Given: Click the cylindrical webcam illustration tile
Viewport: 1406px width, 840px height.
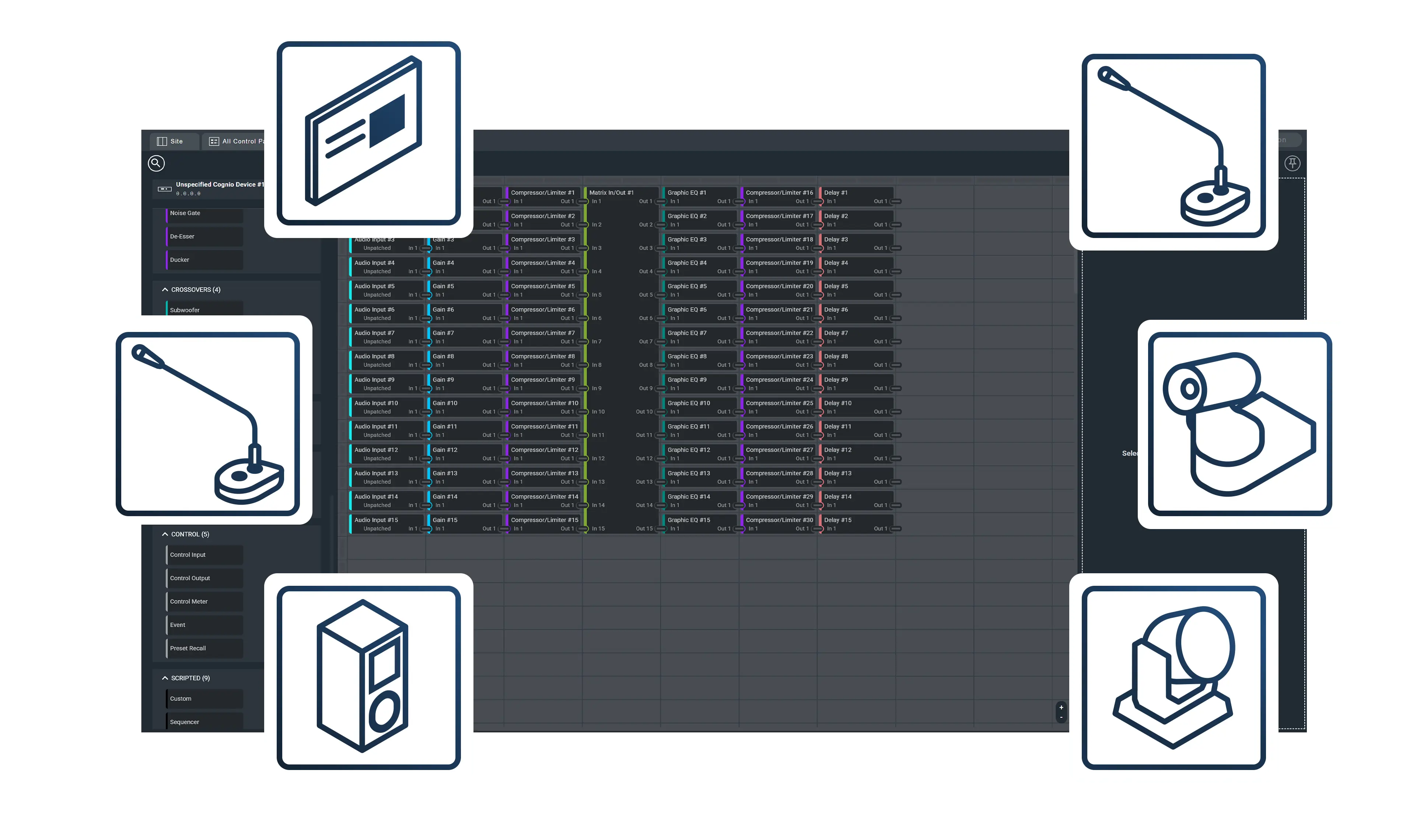Looking at the screenshot, I should pyautogui.click(x=1239, y=424).
